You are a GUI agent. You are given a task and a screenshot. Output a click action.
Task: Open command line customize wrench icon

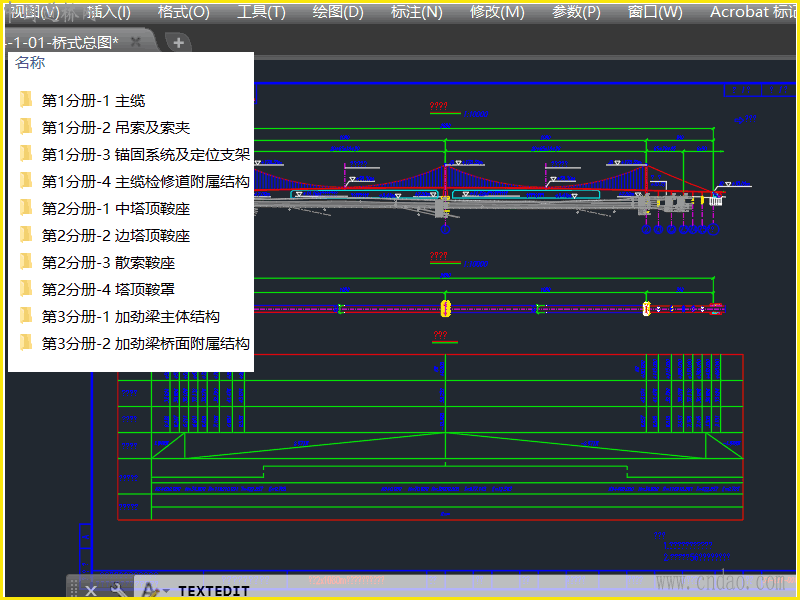click(118, 590)
